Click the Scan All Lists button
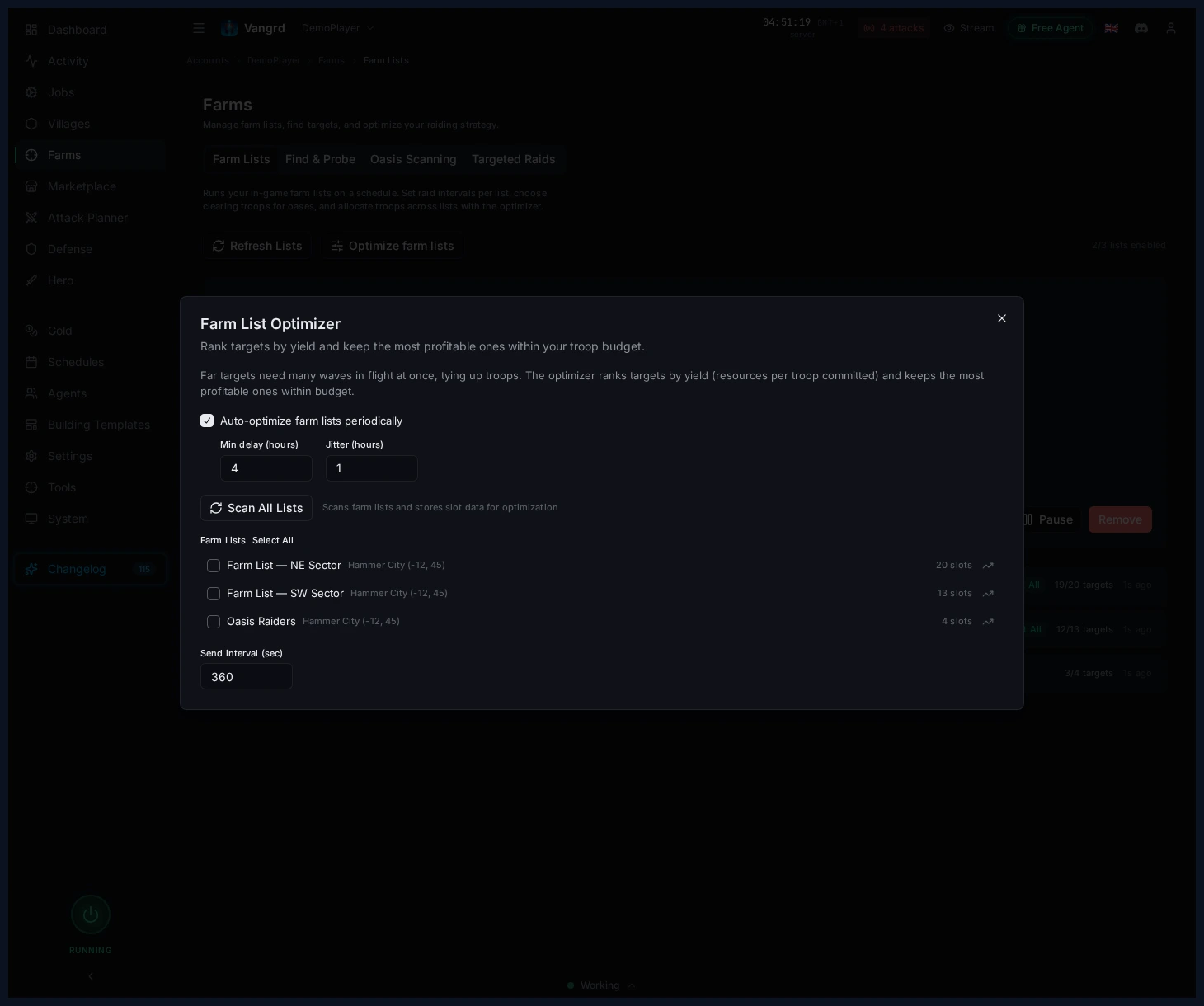The height and width of the screenshot is (1006, 1204). coord(256,508)
